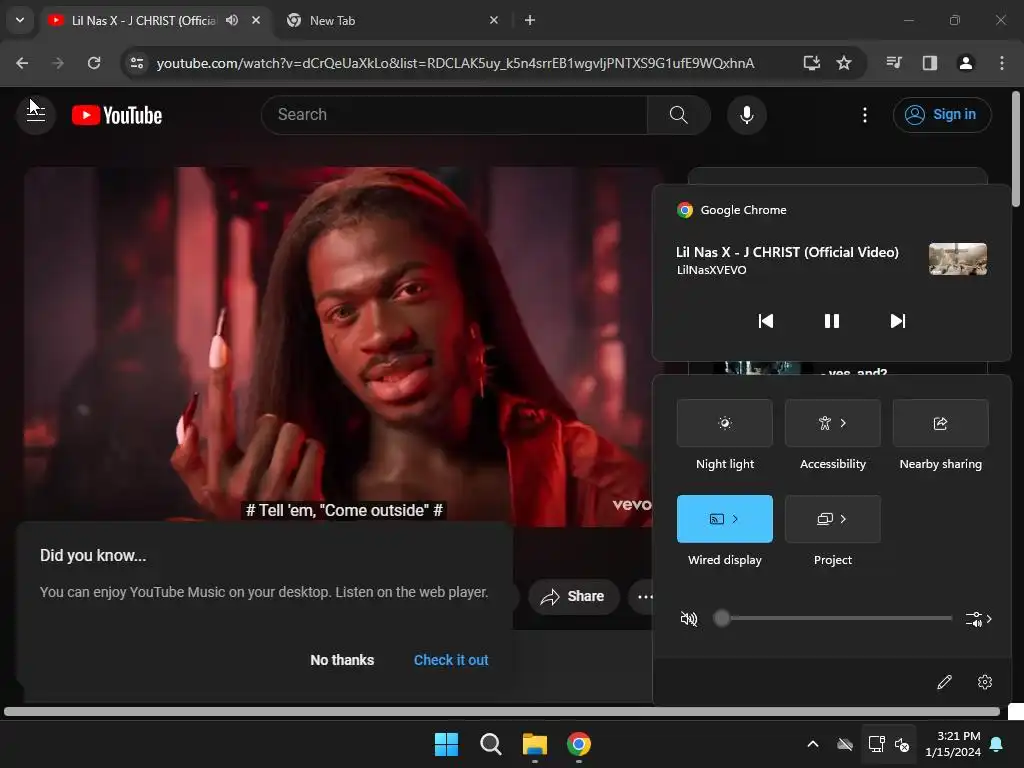
Task: Show hidden tray icons chevron
Action: tap(813, 744)
